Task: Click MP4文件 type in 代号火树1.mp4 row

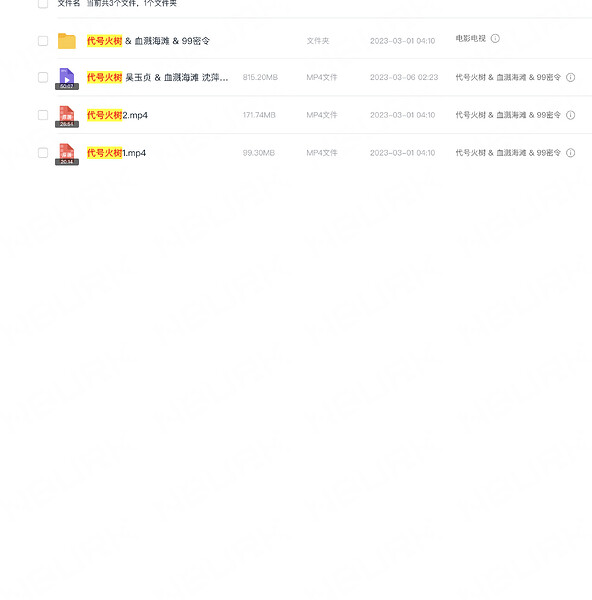Action: [322, 153]
